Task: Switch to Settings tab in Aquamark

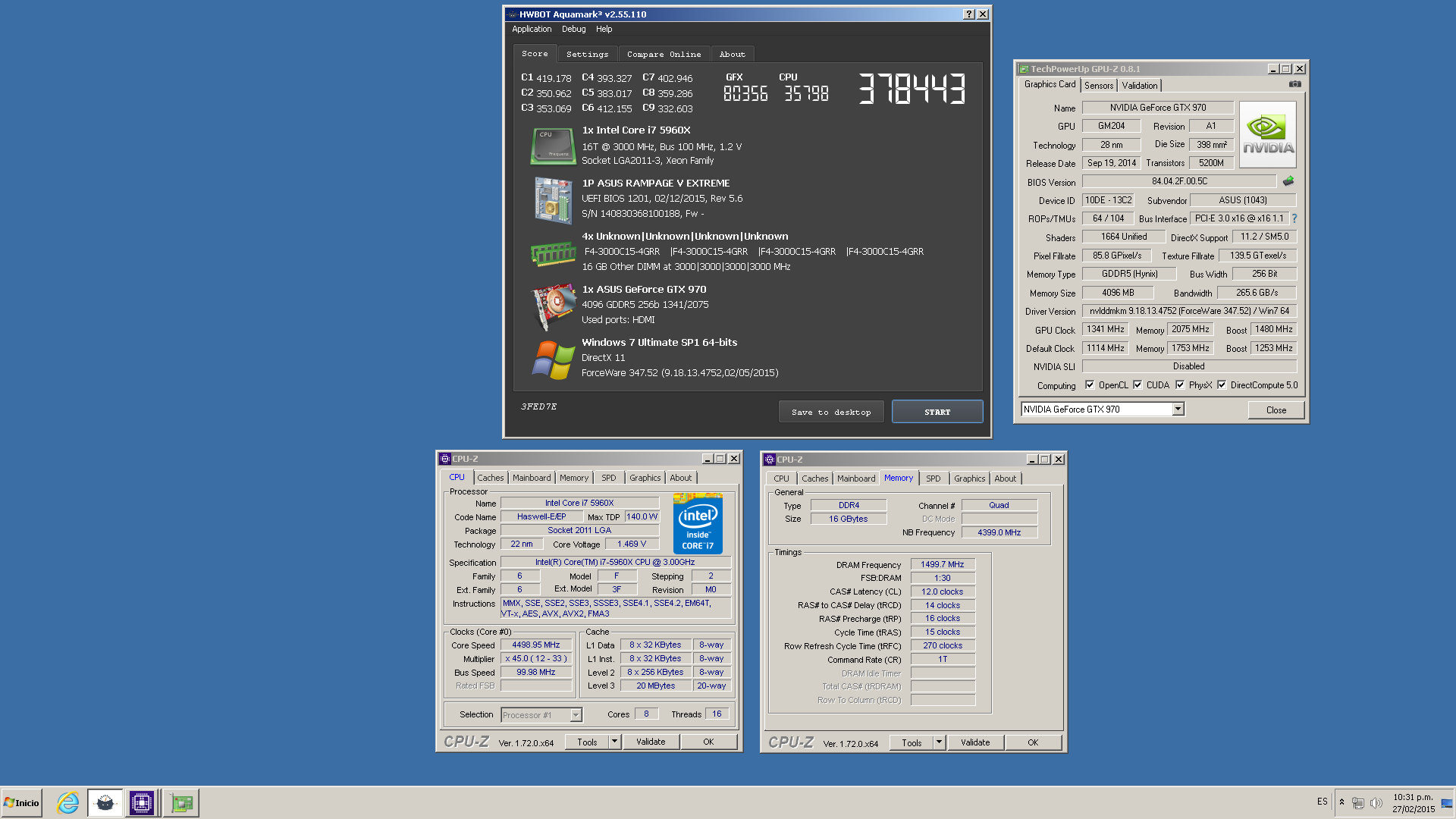Action: [x=587, y=54]
